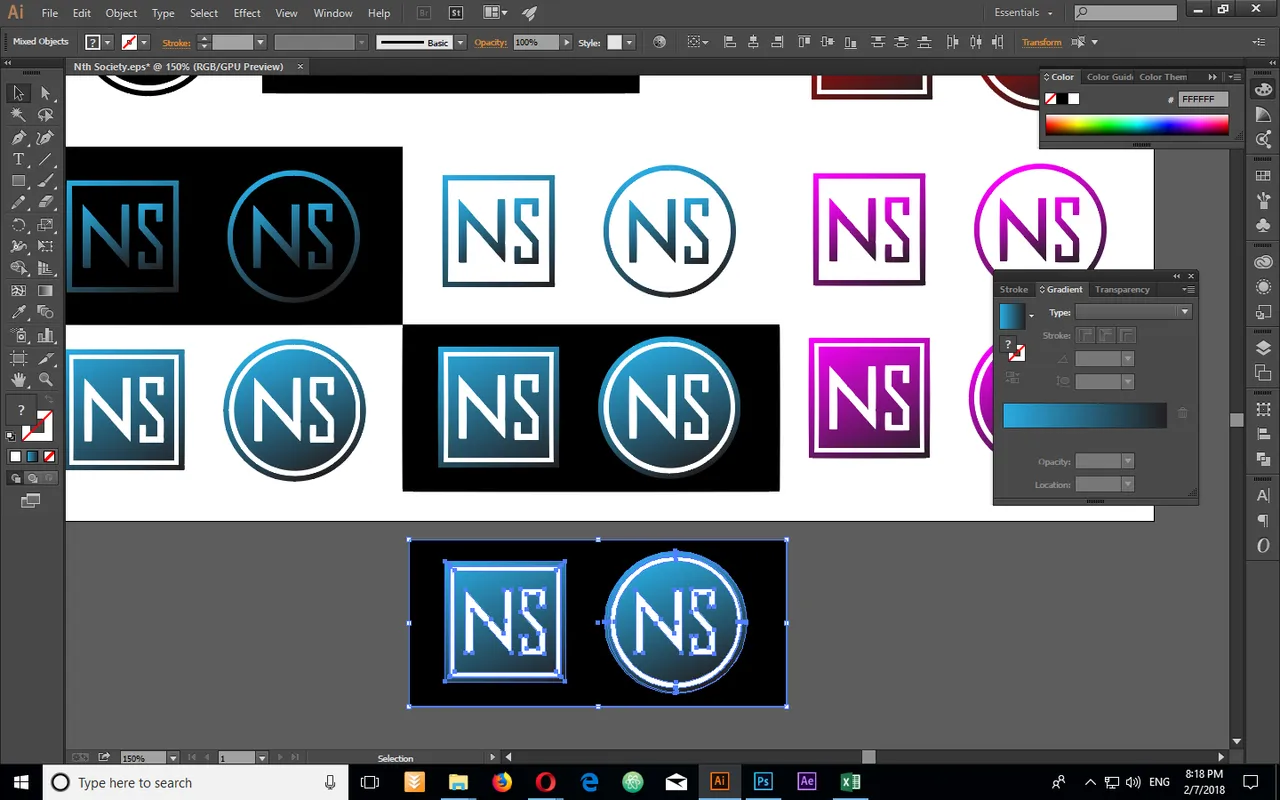This screenshot has width=1280, height=800.
Task: Pick a color from the color spectrum bar
Action: click(x=1136, y=125)
